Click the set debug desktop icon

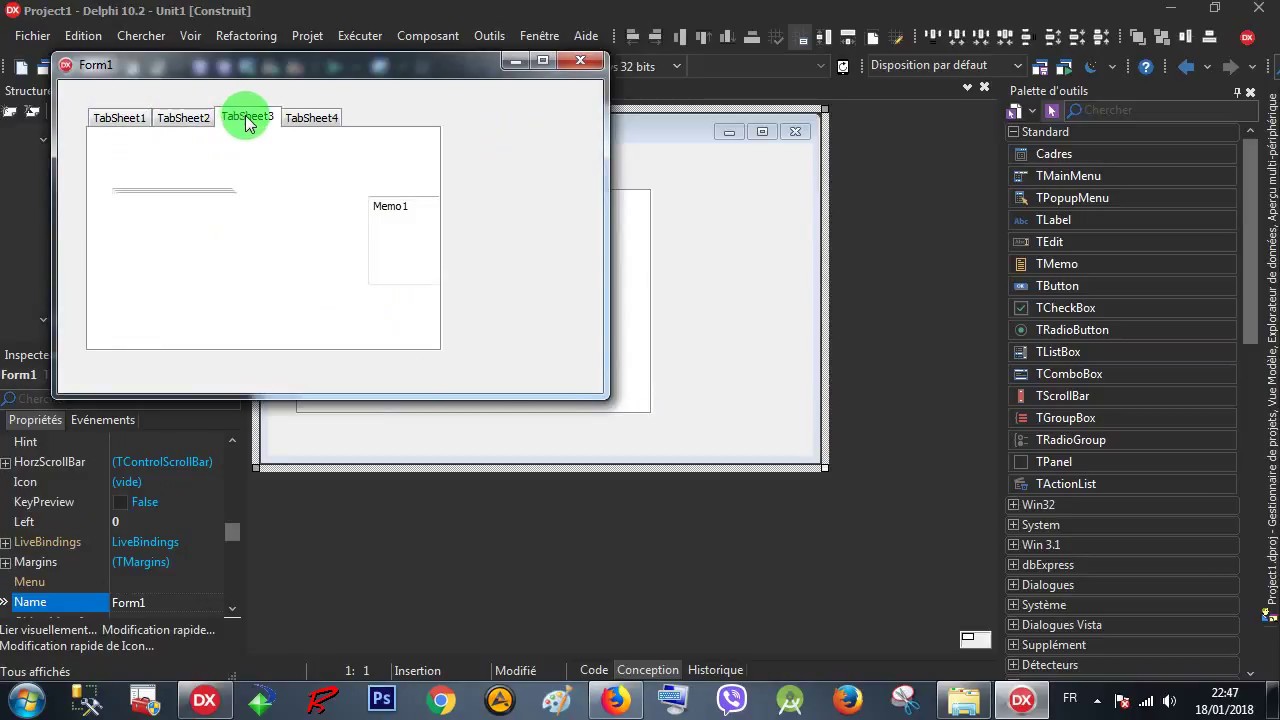coord(1064,66)
